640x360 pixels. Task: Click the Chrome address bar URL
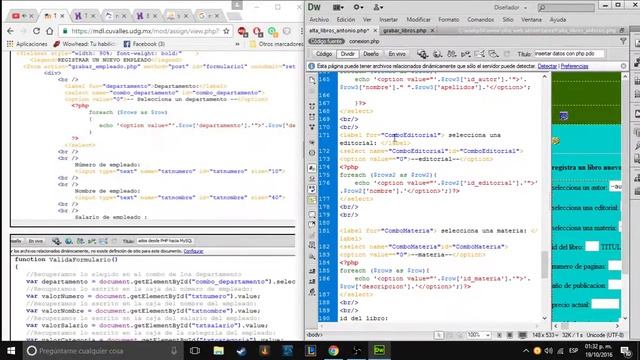pyautogui.click(x=145, y=31)
